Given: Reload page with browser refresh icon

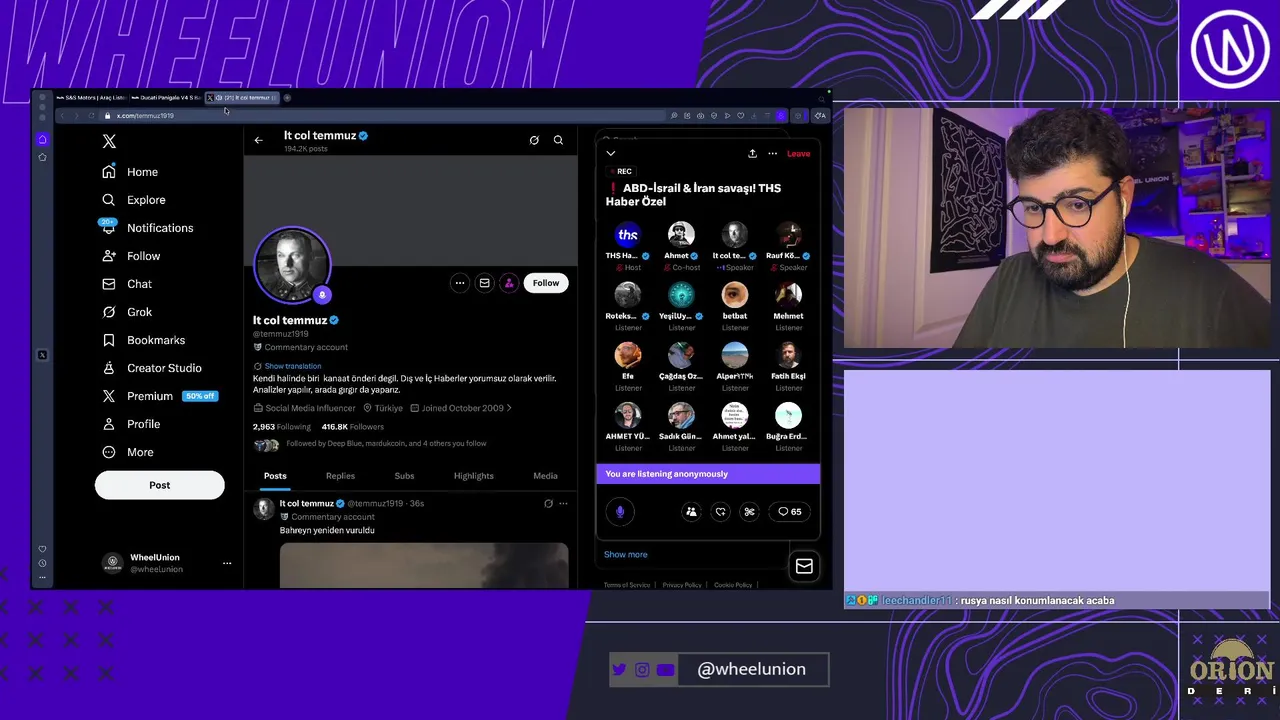Looking at the screenshot, I should [x=91, y=116].
